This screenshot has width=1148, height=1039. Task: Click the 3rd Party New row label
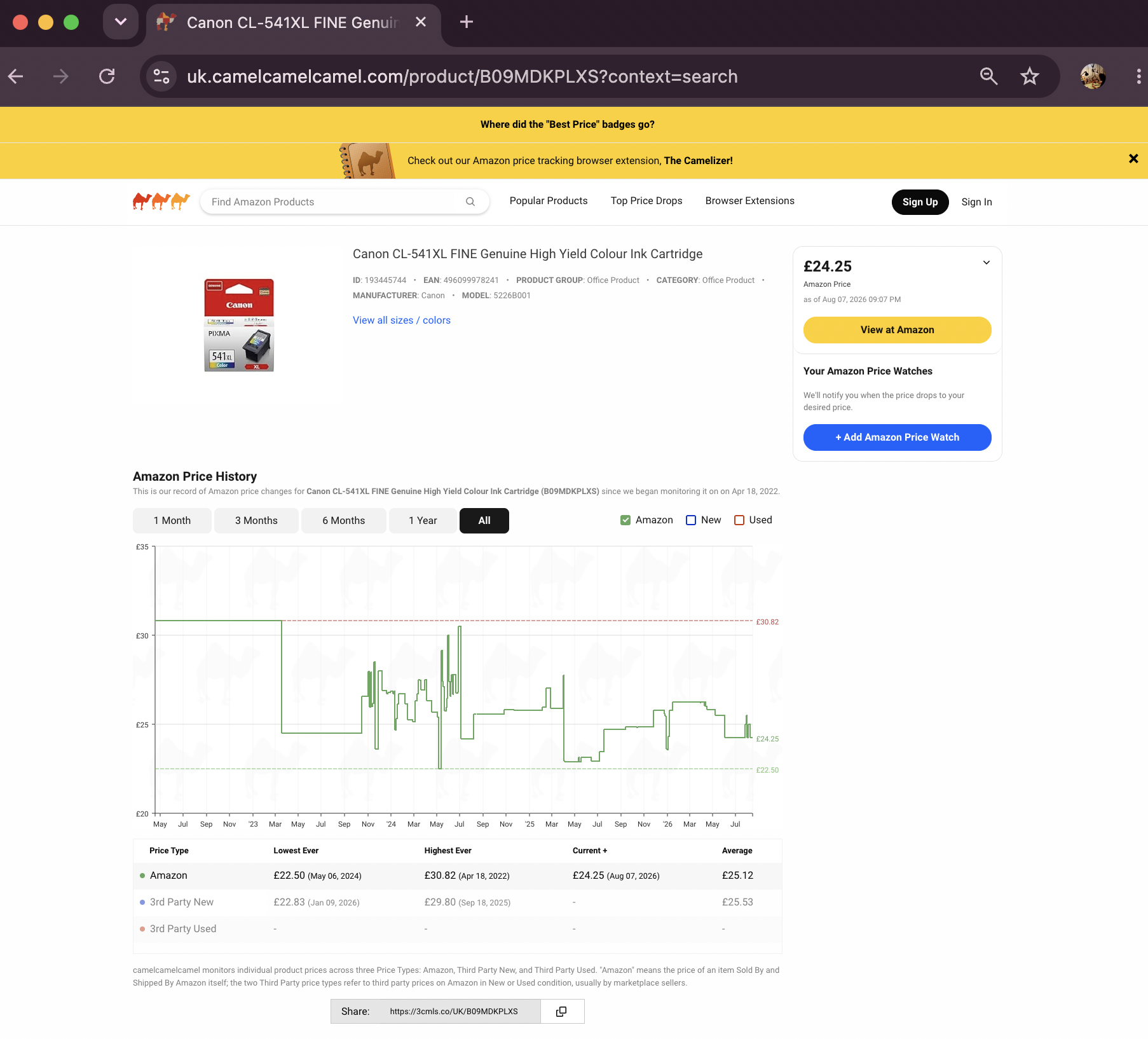point(182,902)
